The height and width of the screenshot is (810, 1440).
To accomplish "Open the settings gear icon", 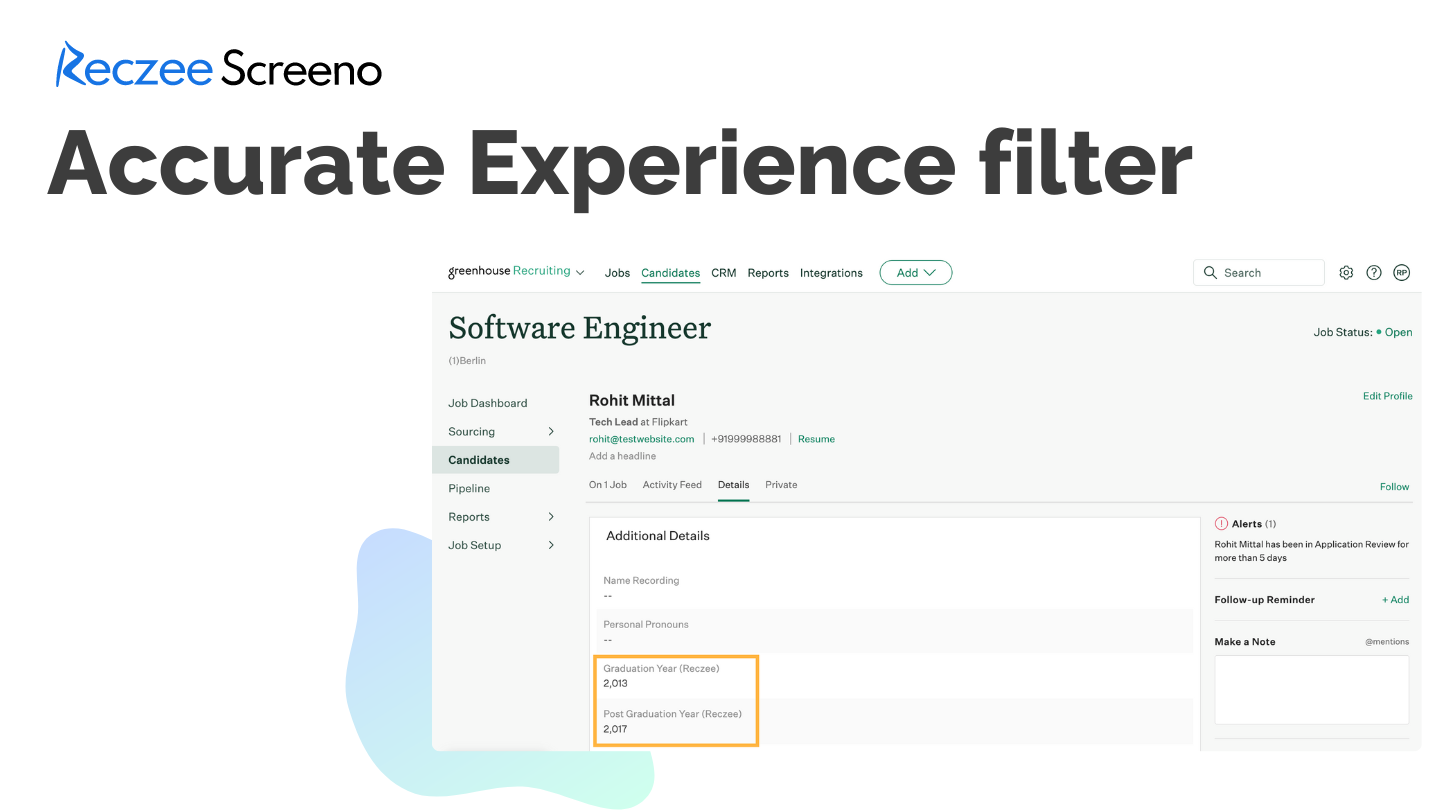I will [x=1346, y=273].
